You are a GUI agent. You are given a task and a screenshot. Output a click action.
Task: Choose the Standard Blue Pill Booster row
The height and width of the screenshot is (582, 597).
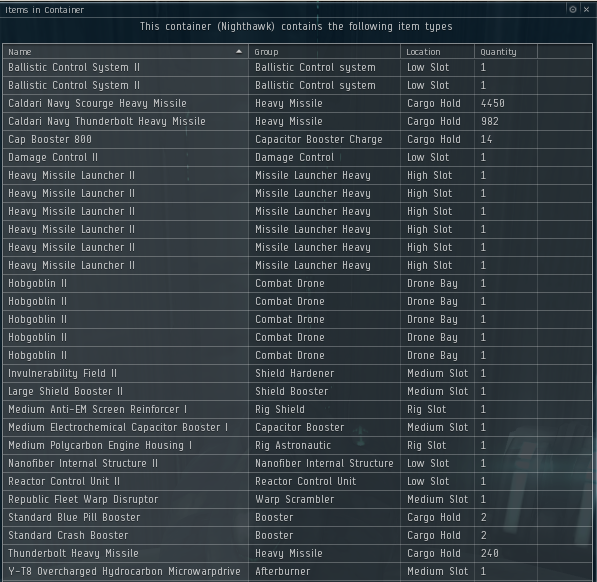click(x=297, y=517)
